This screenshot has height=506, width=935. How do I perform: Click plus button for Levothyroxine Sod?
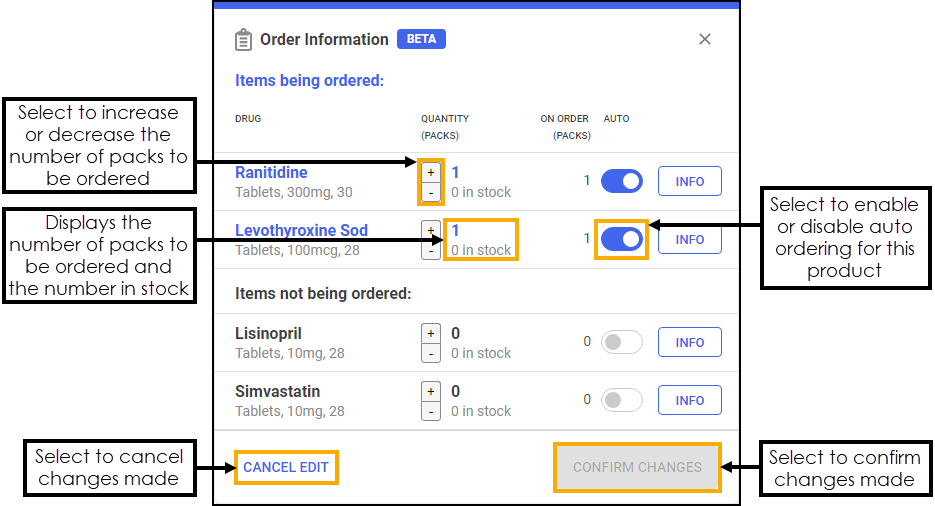(x=431, y=230)
